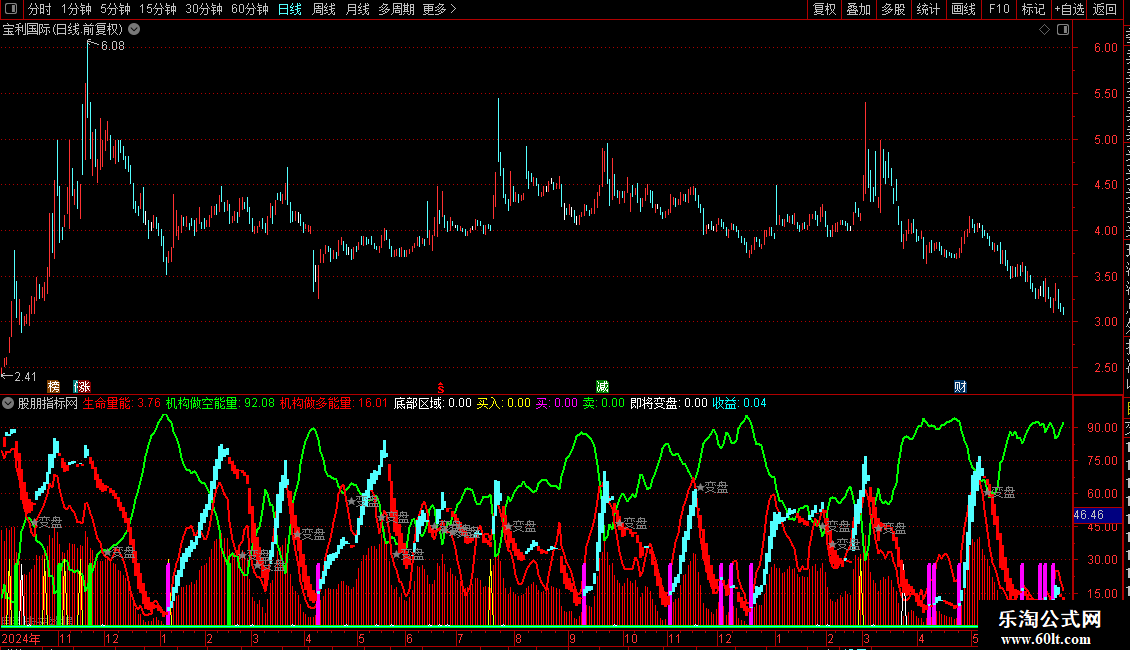The height and width of the screenshot is (650, 1130).
Task: Click the 买入: 0.00 label
Action: click(x=504, y=404)
